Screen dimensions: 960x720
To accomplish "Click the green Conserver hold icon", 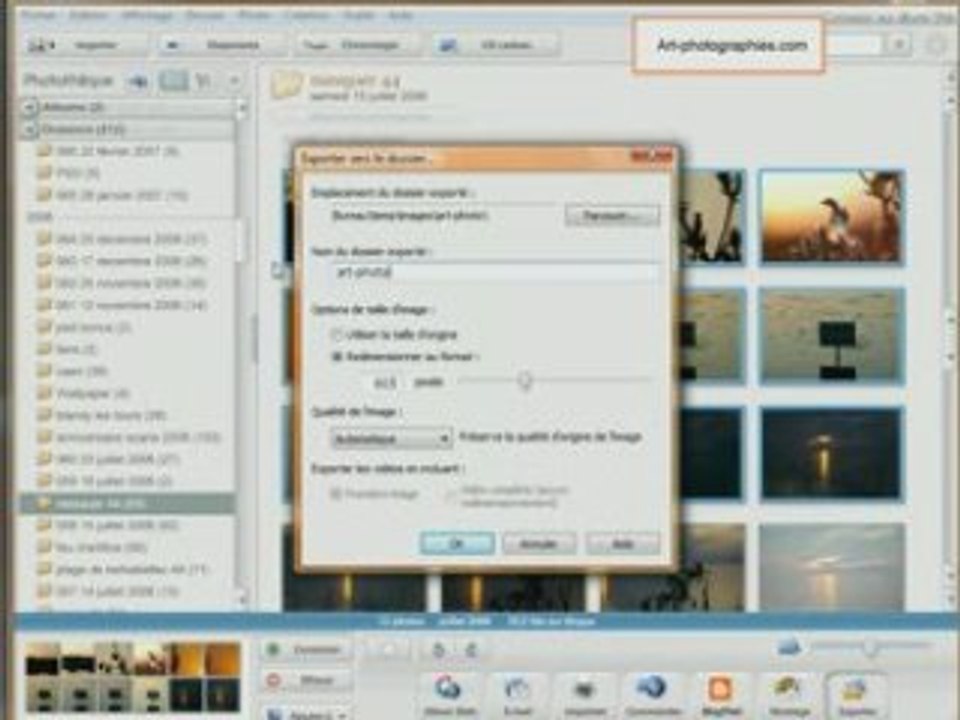I will (274, 648).
